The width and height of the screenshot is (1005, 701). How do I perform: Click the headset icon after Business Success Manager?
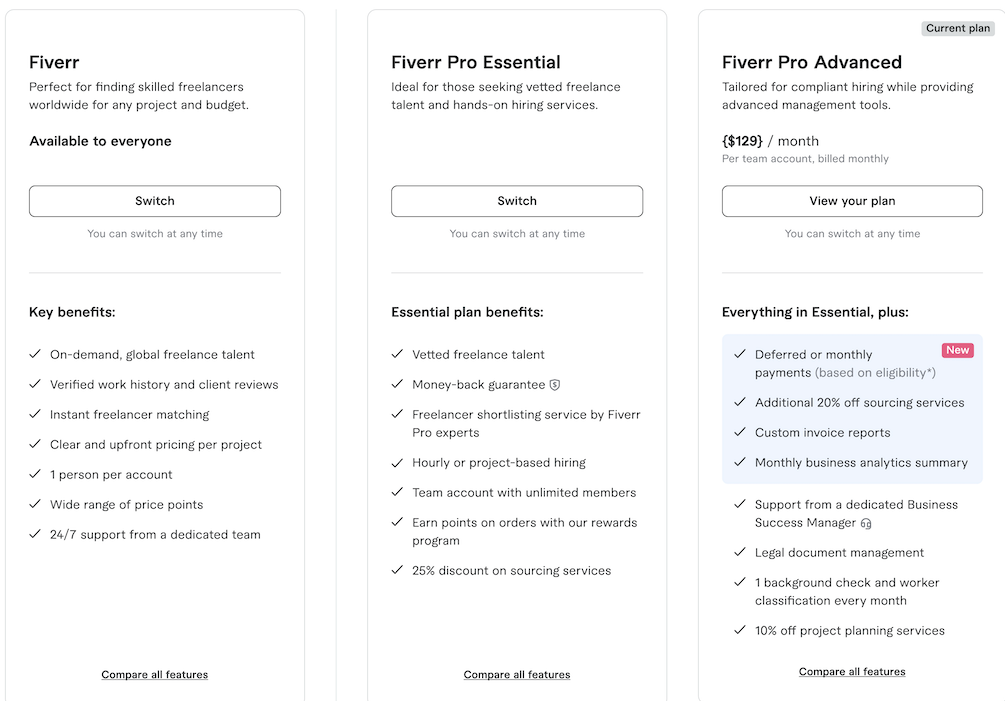[x=866, y=523]
